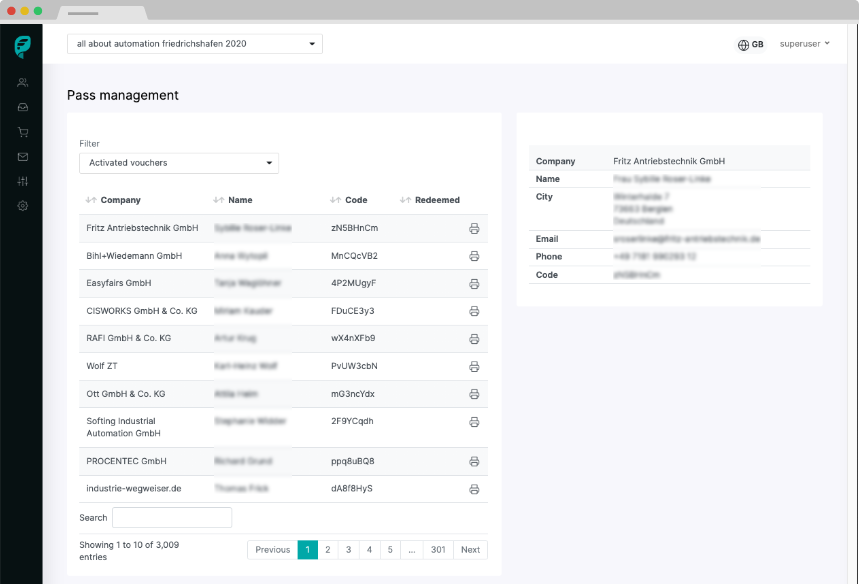The image size is (859, 584).
Task: Select the PROCENTEC GmbH company cell
Action: pyautogui.click(x=127, y=461)
